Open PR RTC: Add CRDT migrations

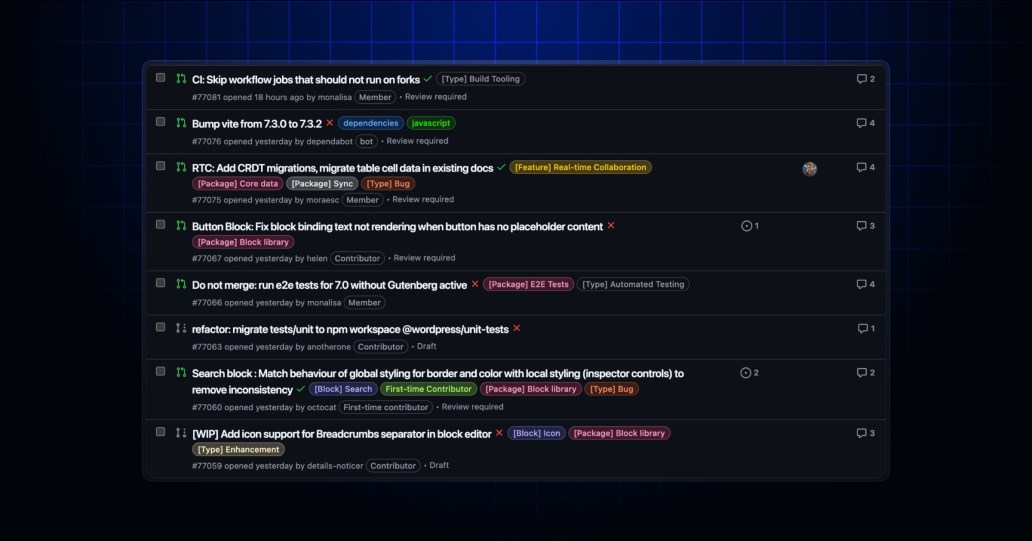[x=342, y=168]
